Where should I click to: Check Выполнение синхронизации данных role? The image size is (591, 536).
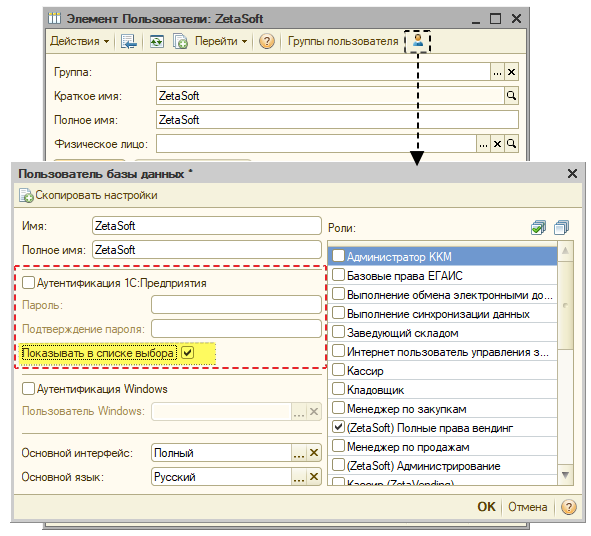pyautogui.click(x=338, y=313)
